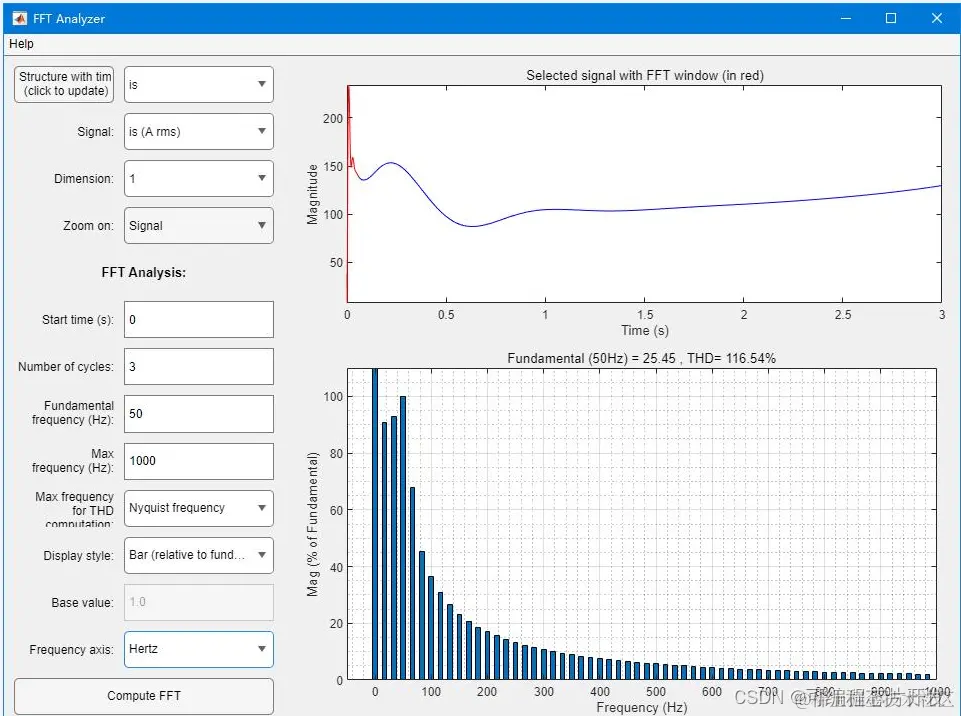This screenshot has width=961, height=716.
Task: Click the Max frequency field showing 1000
Action: click(x=199, y=461)
